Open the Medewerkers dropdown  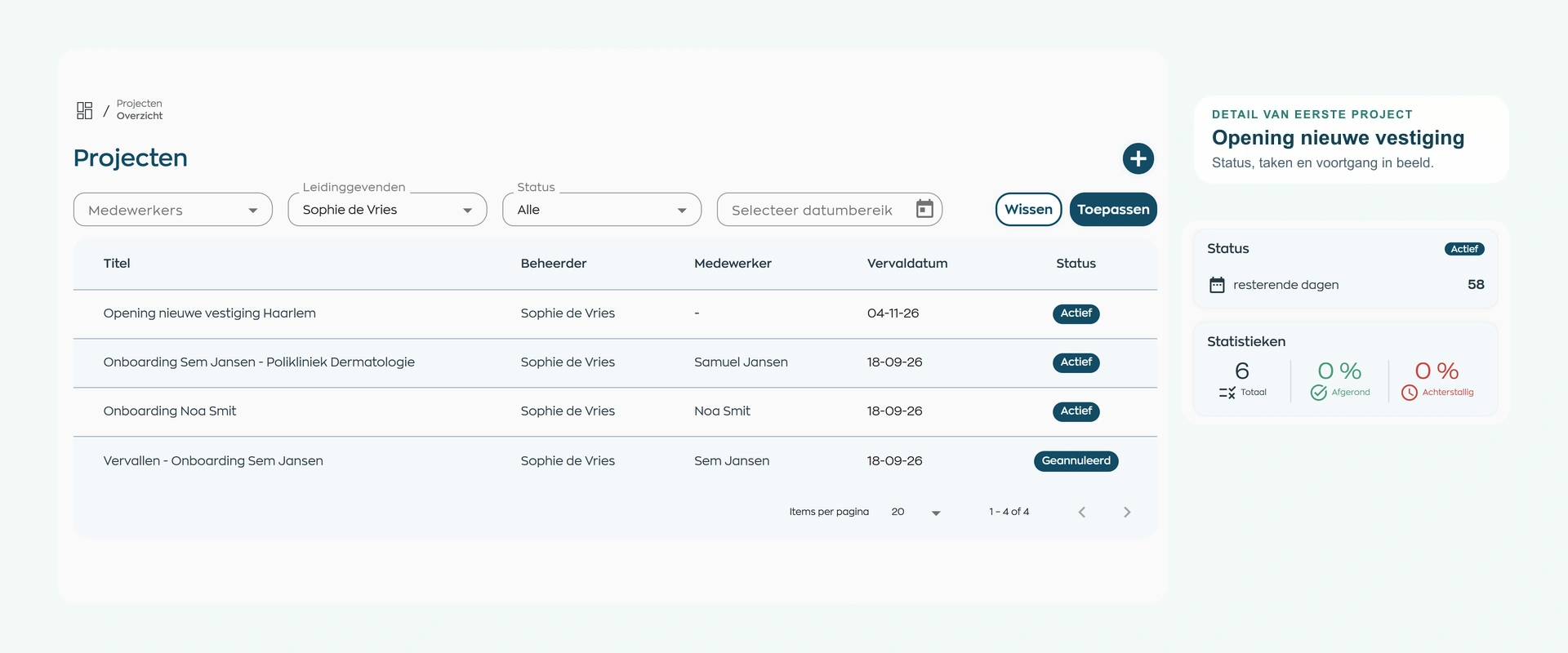pyautogui.click(x=173, y=210)
